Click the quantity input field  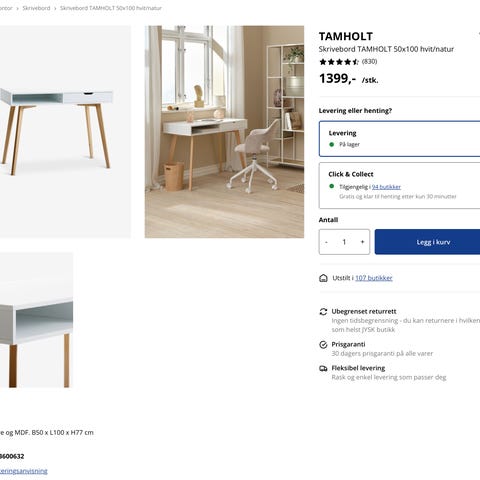[x=344, y=242]
